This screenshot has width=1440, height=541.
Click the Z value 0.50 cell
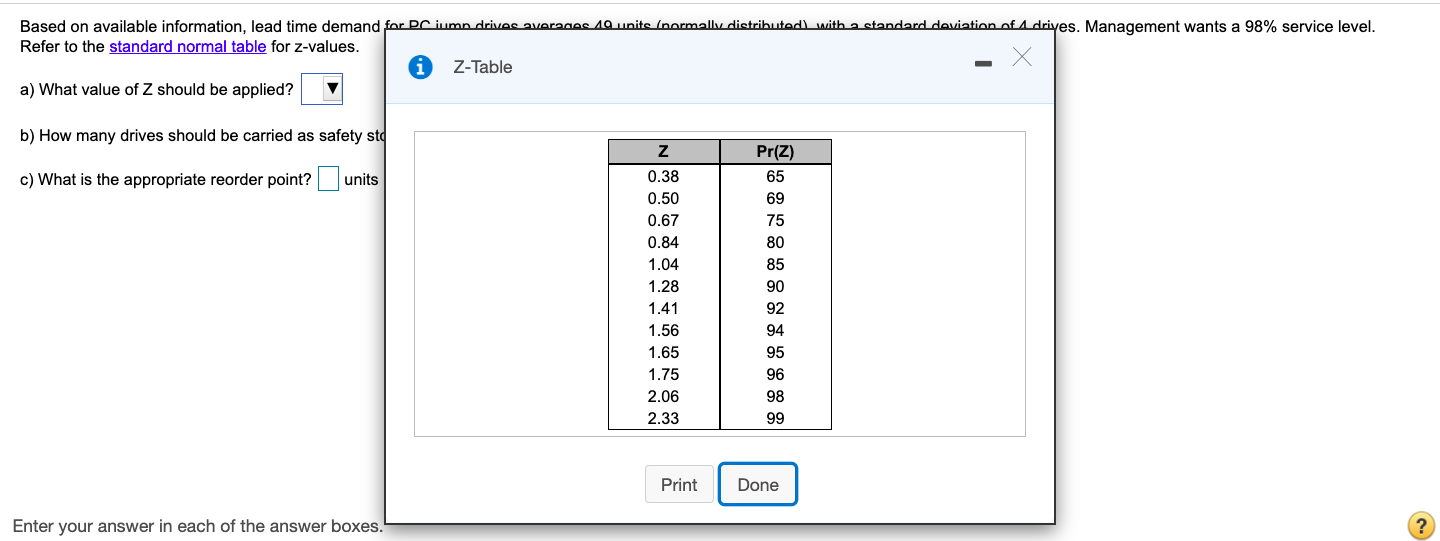(x=663, y=198)
